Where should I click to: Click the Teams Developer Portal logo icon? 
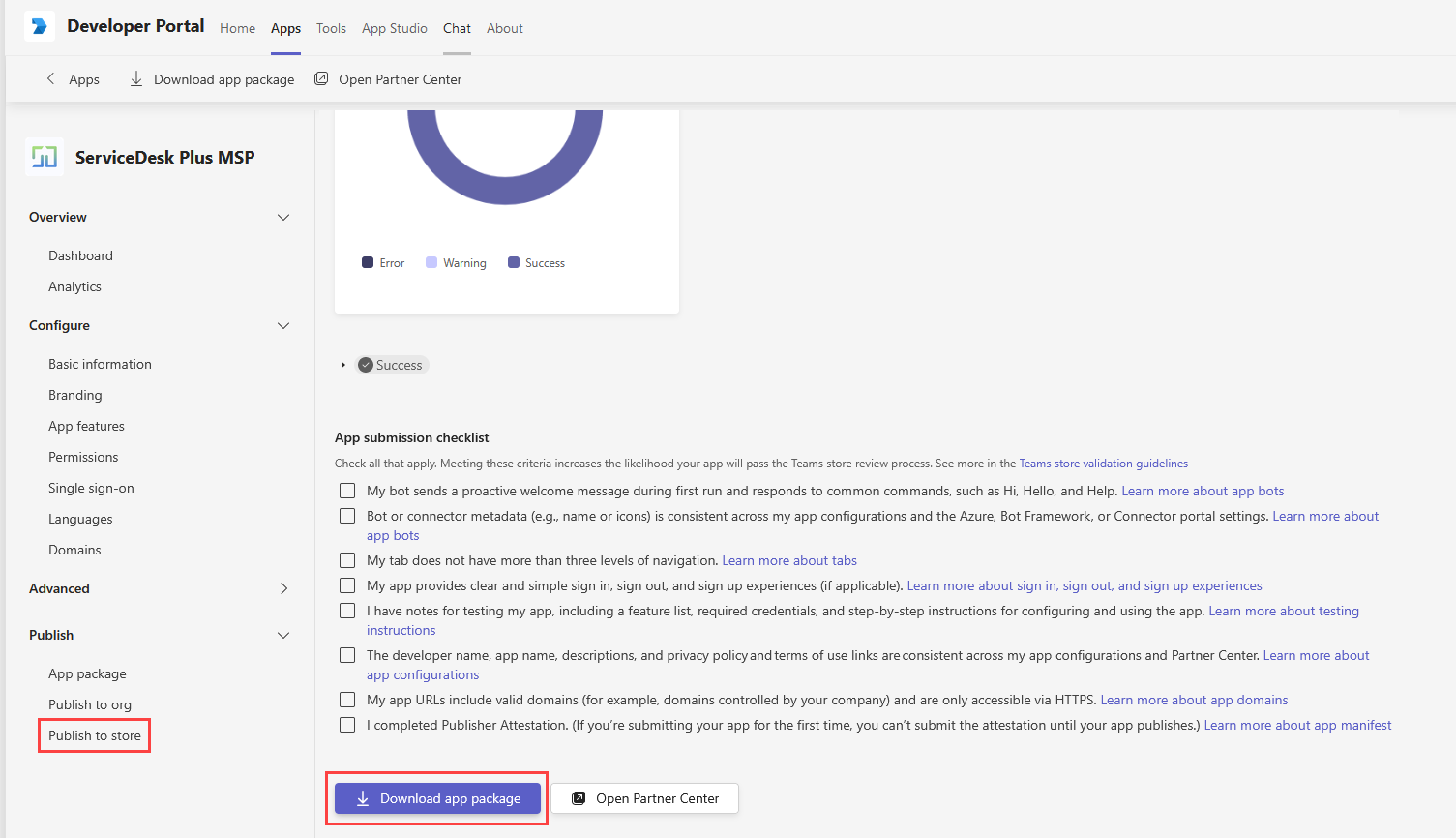click(x=39, y=25)
